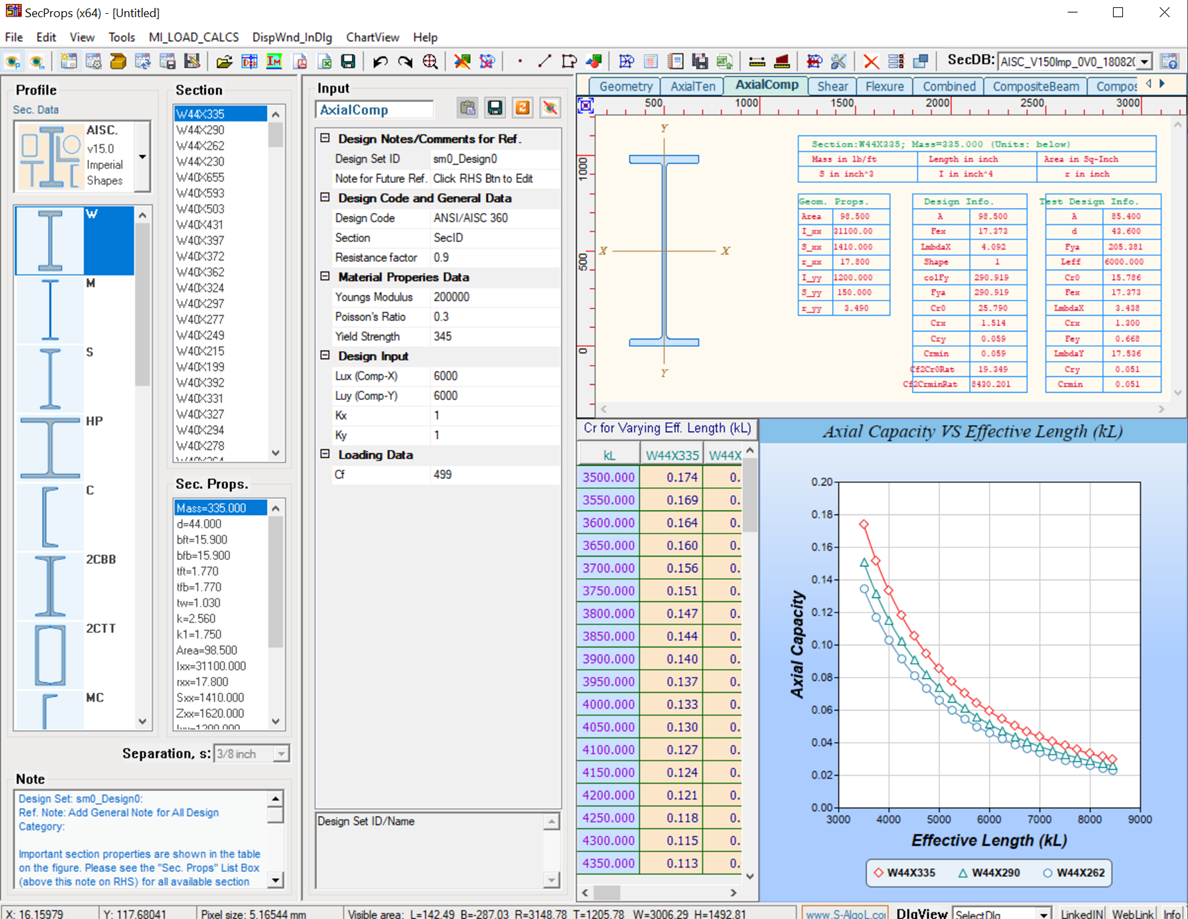The width and height of the screenshot is (1188, 919).
Task: Undo the last action
Action: pyautogui.click(x=378, y=60)
